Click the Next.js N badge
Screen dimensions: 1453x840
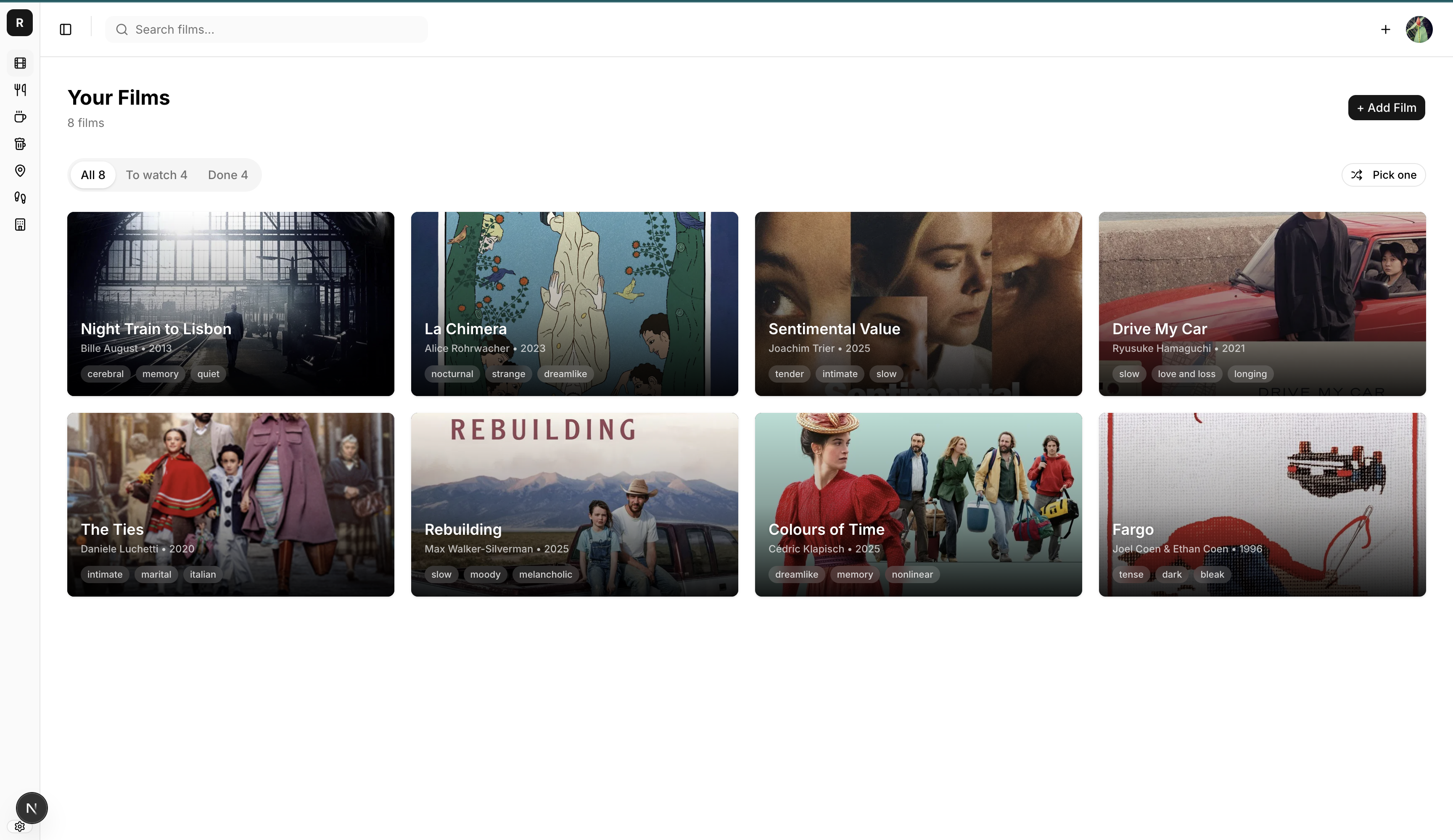pos(32,808)
